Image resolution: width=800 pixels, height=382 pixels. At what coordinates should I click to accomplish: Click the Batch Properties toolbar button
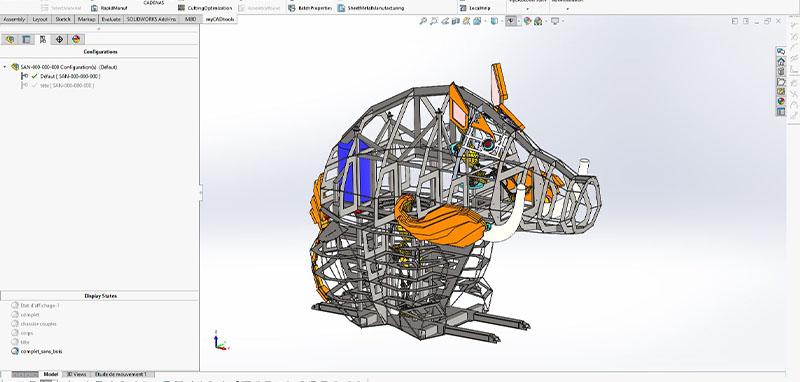tap(310, 8)
